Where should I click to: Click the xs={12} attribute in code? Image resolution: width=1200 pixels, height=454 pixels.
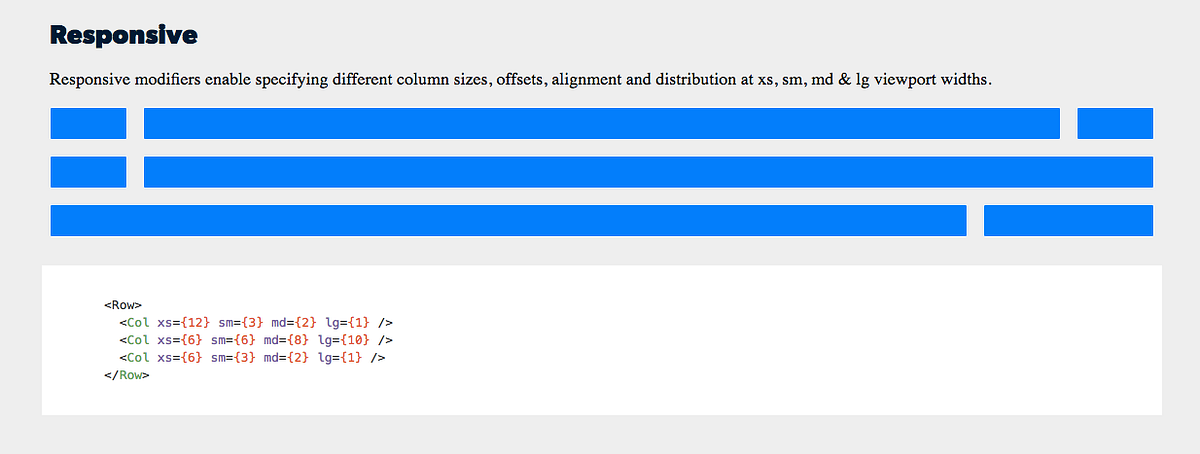[x=184, y=323]
